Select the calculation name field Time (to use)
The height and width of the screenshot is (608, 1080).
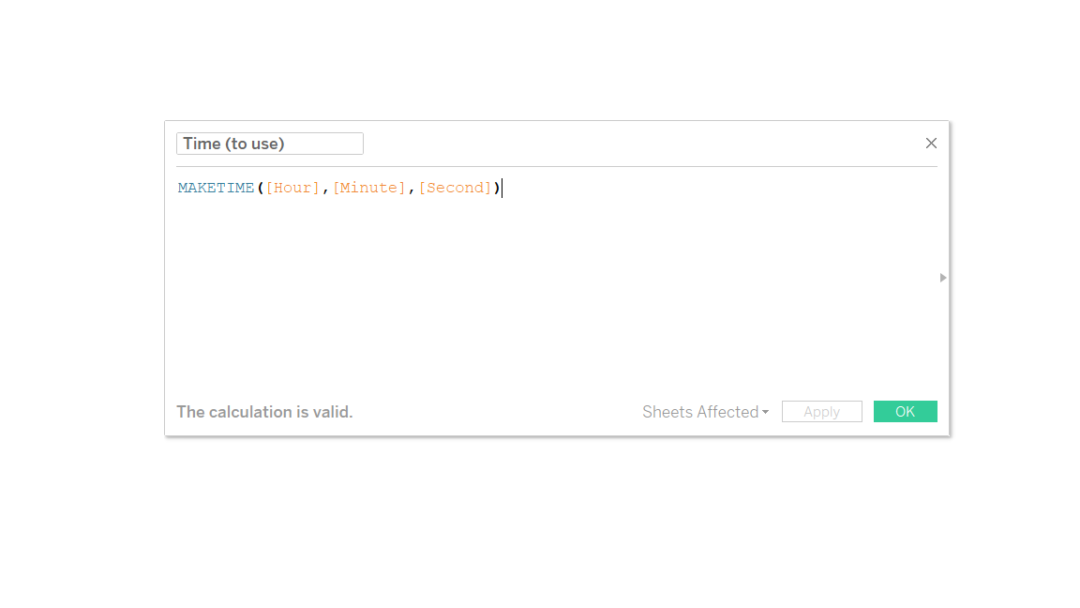268,143
